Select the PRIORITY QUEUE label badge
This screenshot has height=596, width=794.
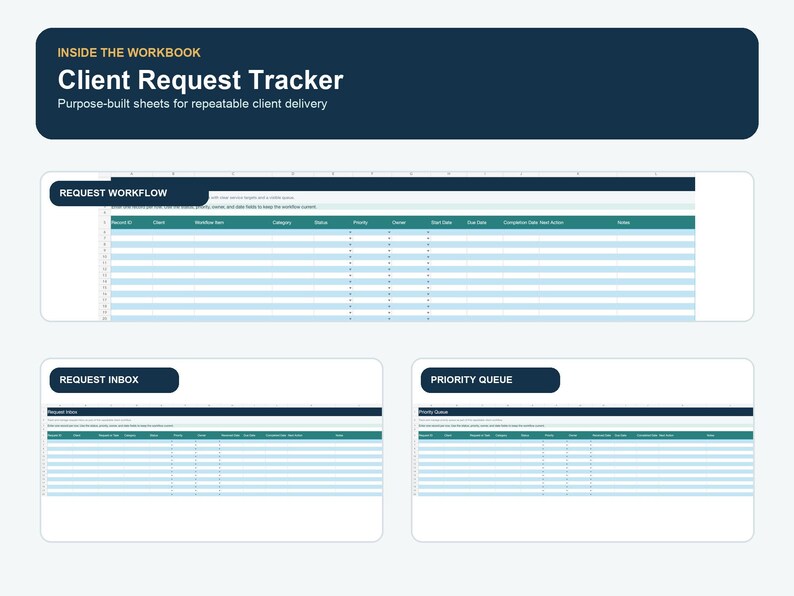pyautogui.click(x=490, y=380)
